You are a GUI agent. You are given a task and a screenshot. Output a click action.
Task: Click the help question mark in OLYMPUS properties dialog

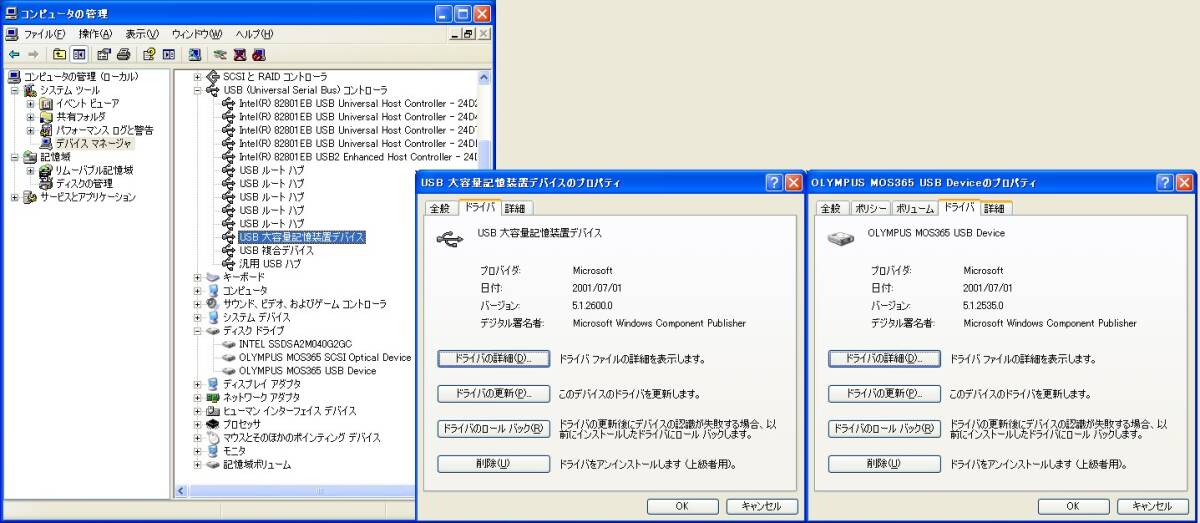(x=1165, y=182)
